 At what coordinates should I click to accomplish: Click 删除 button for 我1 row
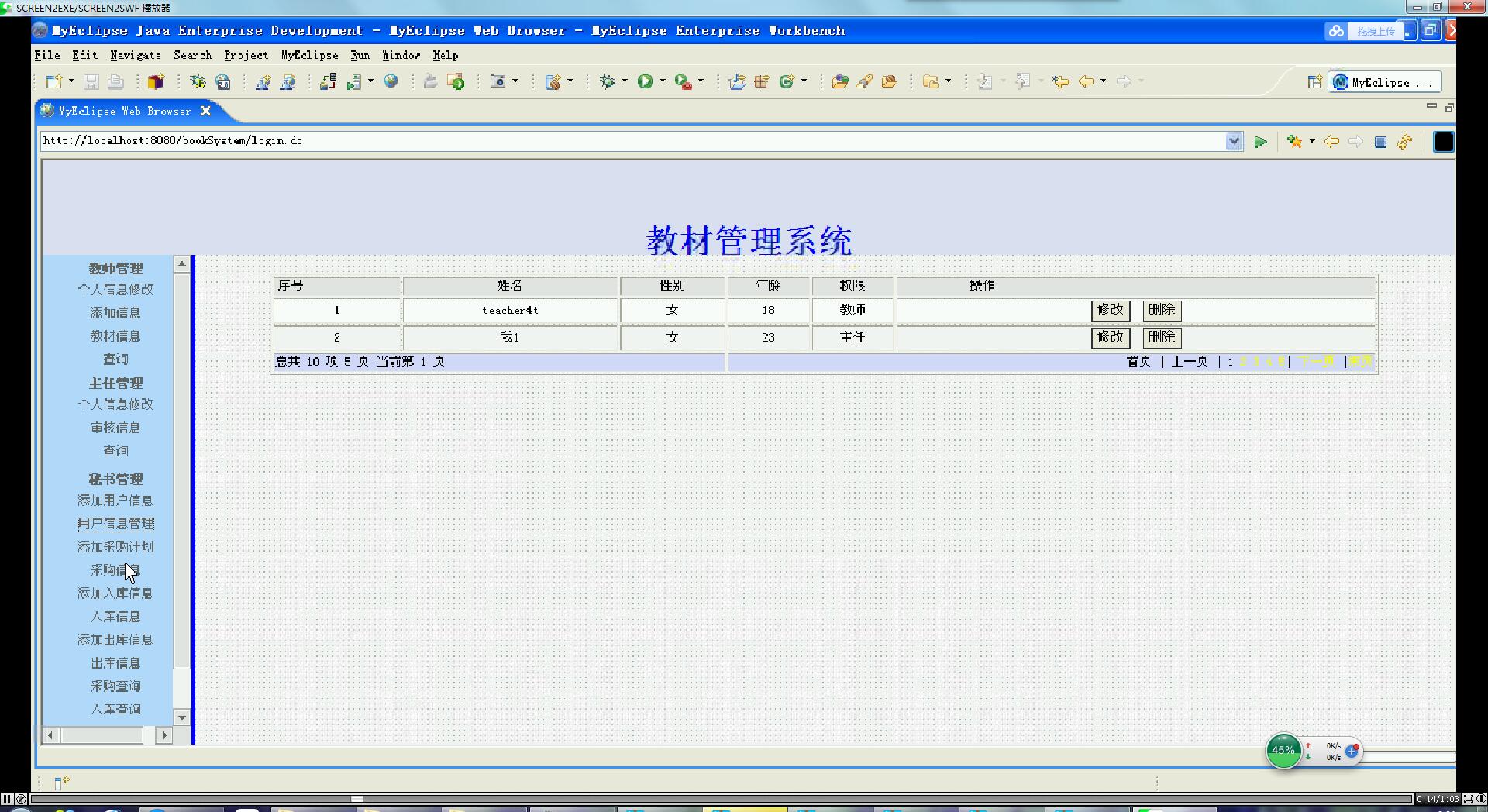coord(1162,337)
